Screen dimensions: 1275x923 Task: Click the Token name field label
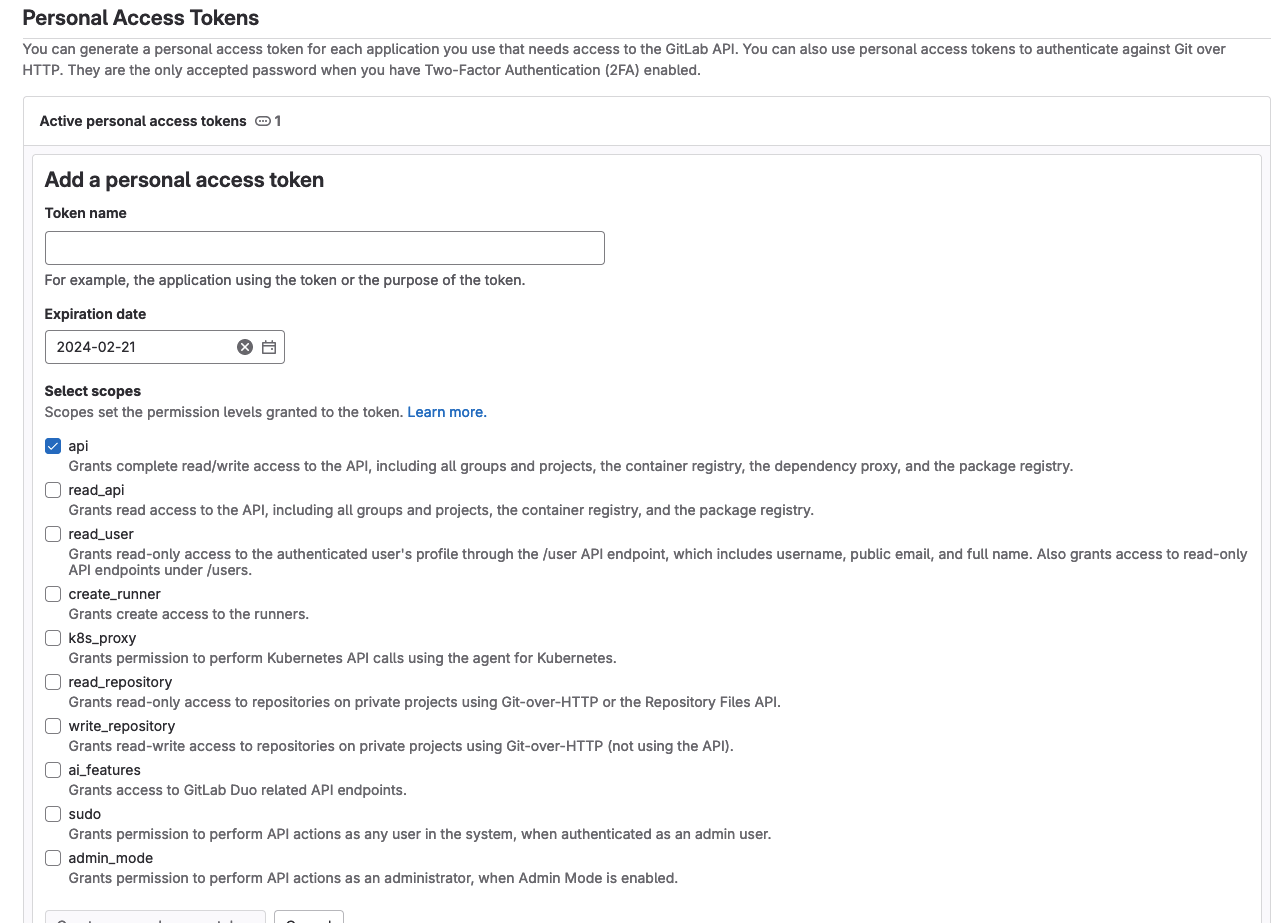click(86, 213)
